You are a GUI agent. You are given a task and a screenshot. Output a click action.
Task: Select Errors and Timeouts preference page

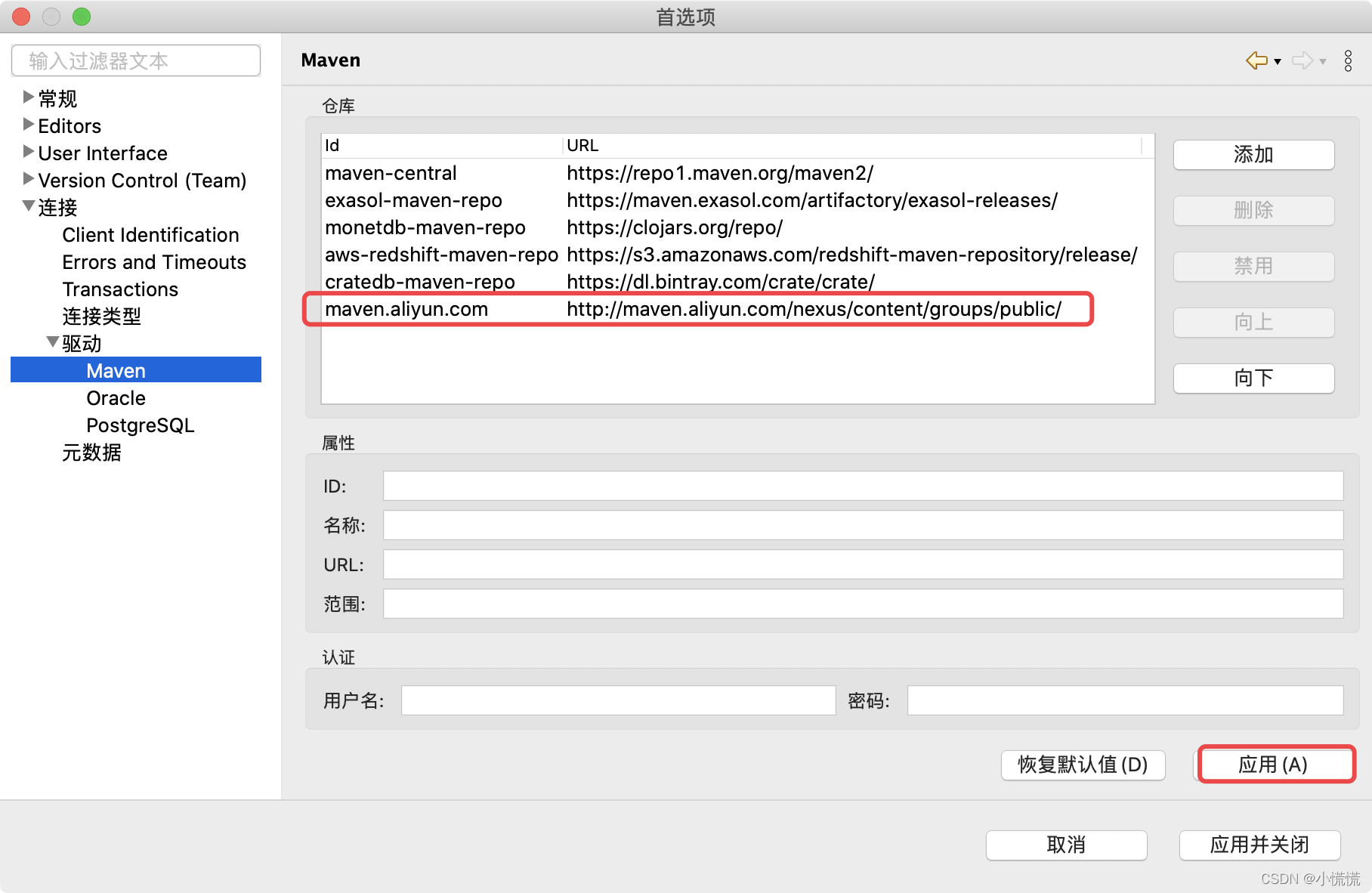click(154, 262)
